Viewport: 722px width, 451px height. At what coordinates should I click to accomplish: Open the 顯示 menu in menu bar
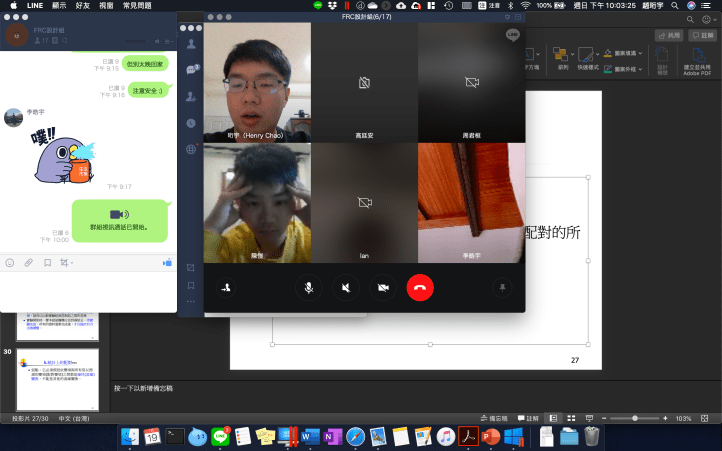(59, 6)
